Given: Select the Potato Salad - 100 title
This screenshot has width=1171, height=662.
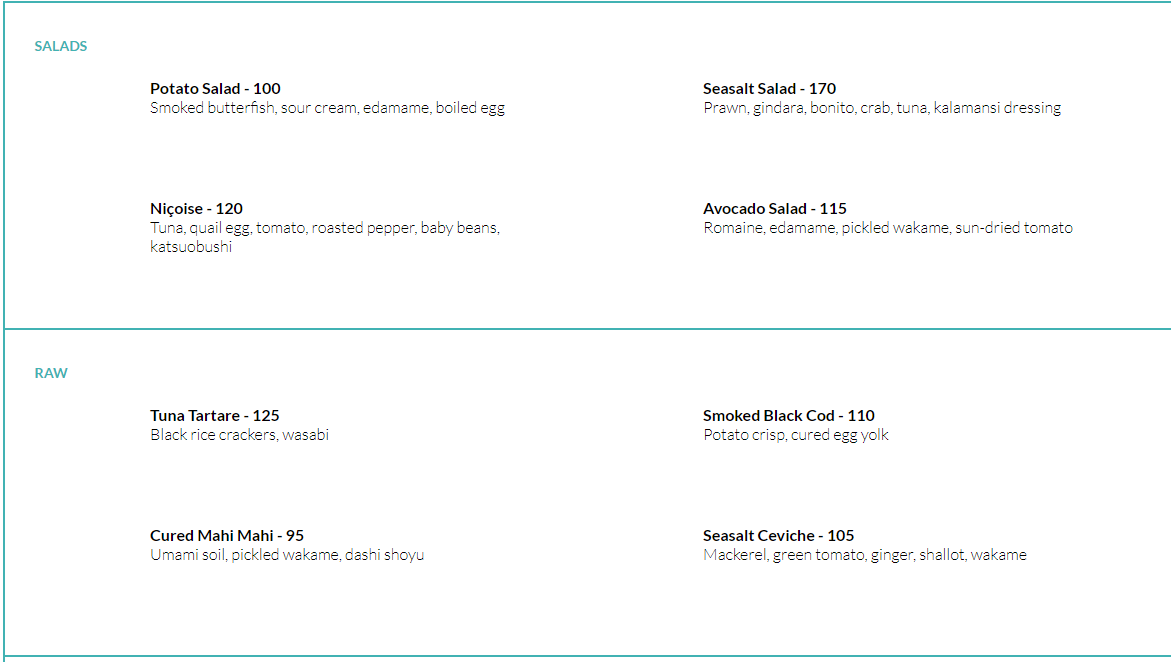Looking at the screenshot, I should point(215,88).
